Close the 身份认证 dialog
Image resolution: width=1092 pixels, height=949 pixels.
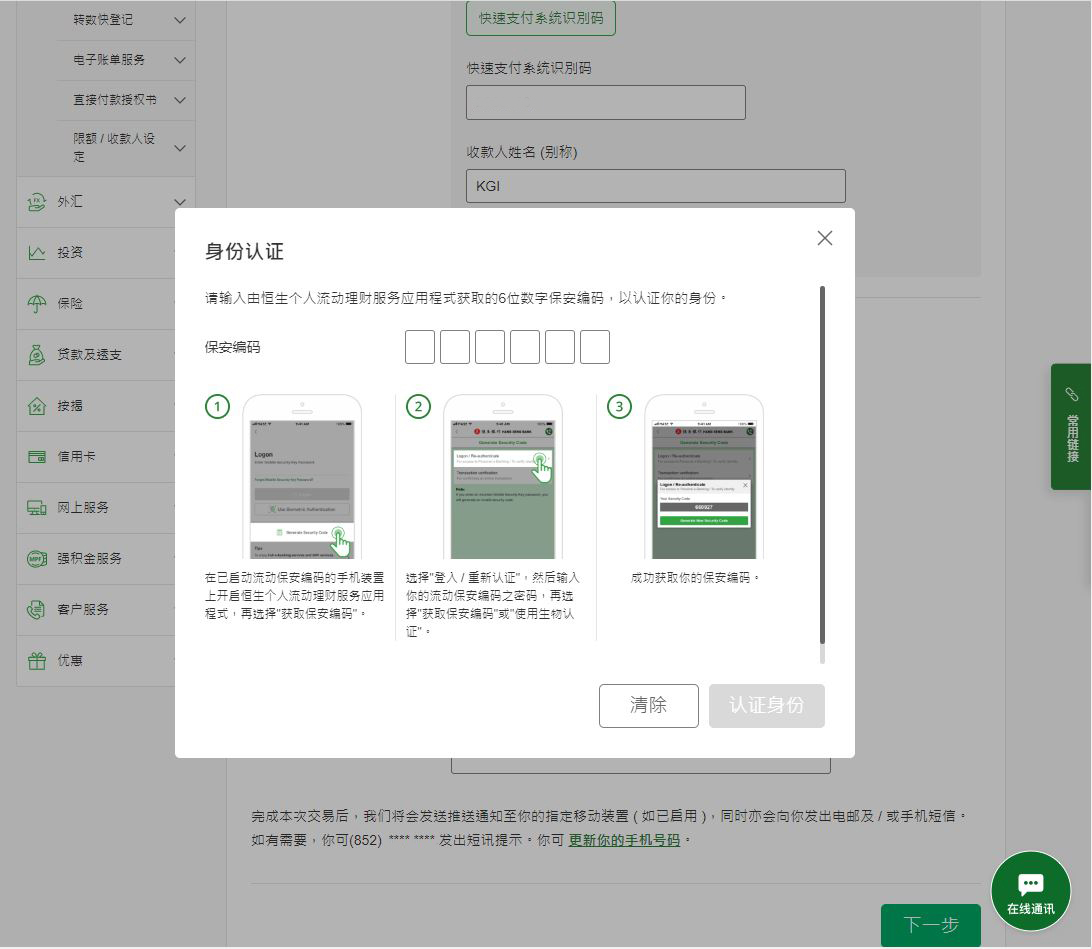point(824,238)
